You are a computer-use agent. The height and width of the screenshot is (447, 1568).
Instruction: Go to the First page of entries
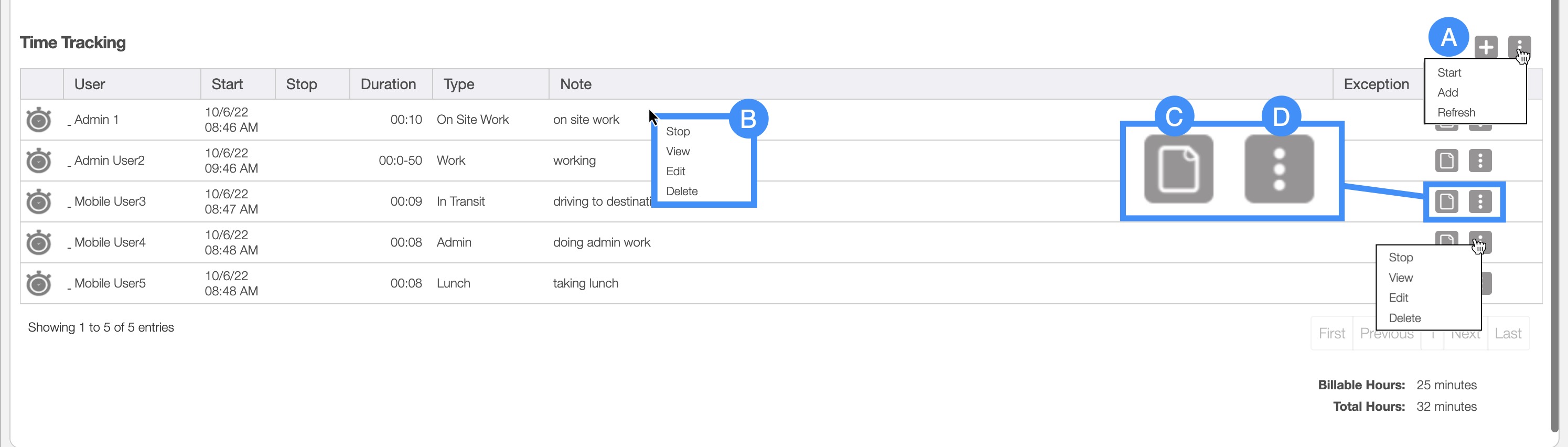pyautogui.click(x=1331, y=334)
